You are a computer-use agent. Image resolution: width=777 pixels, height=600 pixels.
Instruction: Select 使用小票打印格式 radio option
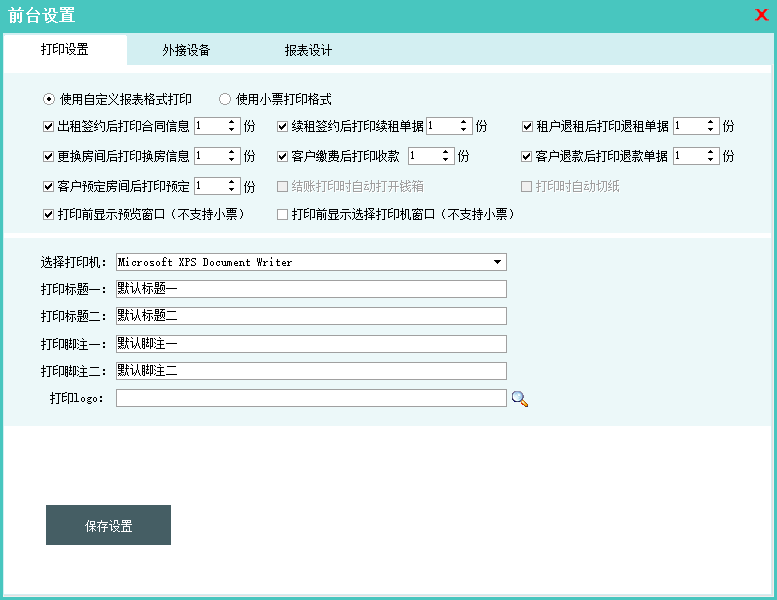pos(225,99)
